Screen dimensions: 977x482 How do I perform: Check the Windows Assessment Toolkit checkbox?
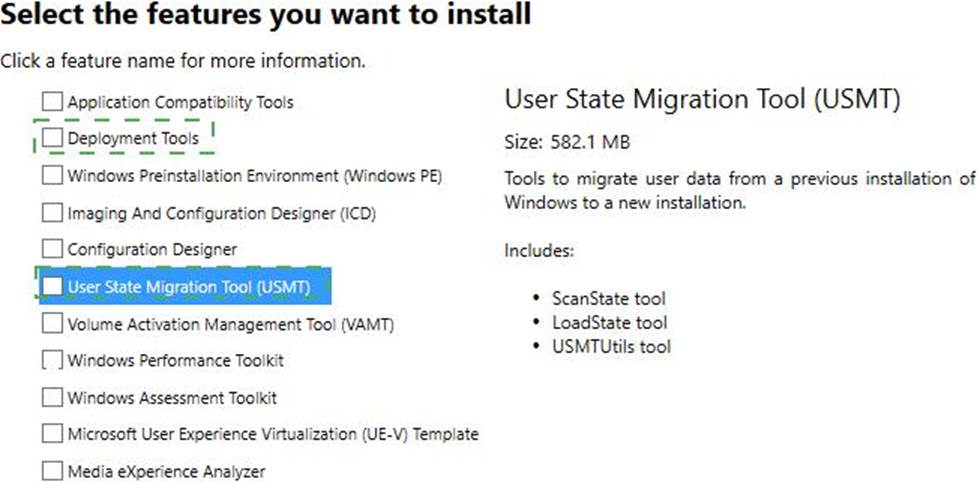(x=52, y=397)
